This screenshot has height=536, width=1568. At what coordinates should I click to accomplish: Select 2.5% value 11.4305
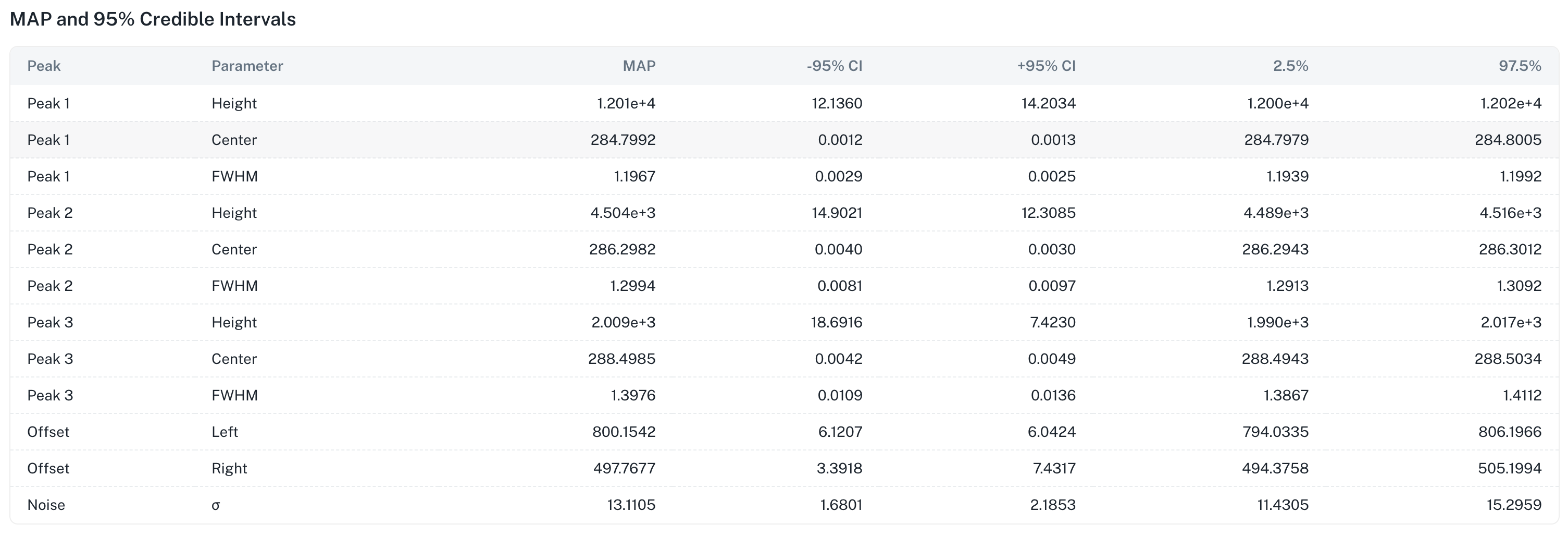point(1283,506)
